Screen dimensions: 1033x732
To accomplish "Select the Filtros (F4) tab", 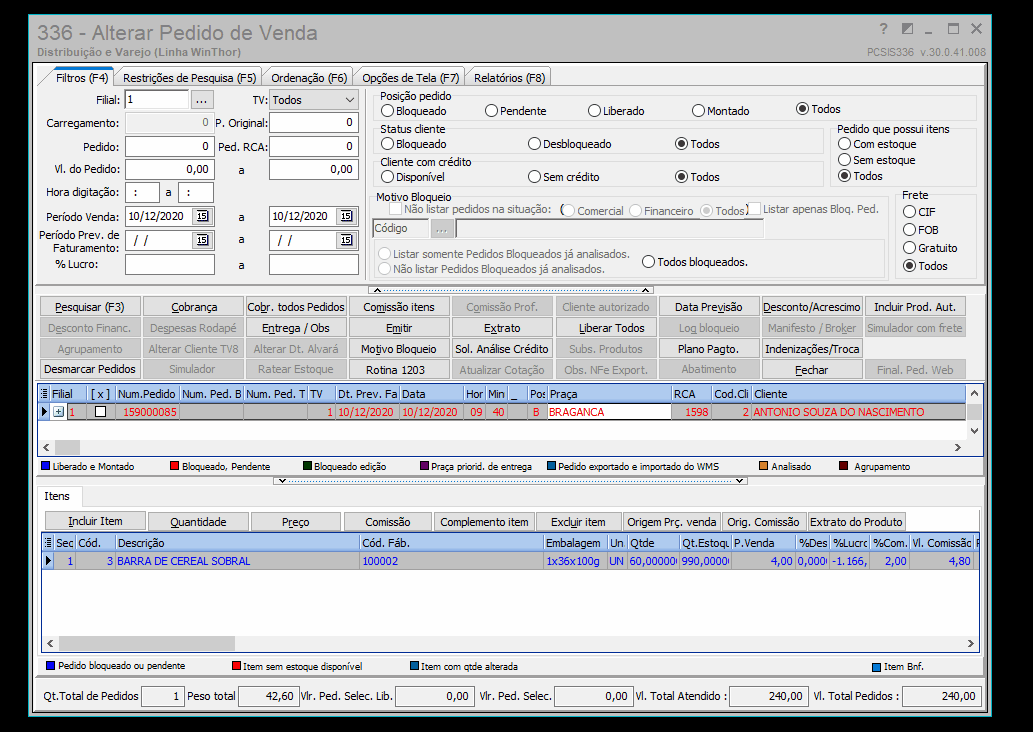I will click(x=81, y=78).
